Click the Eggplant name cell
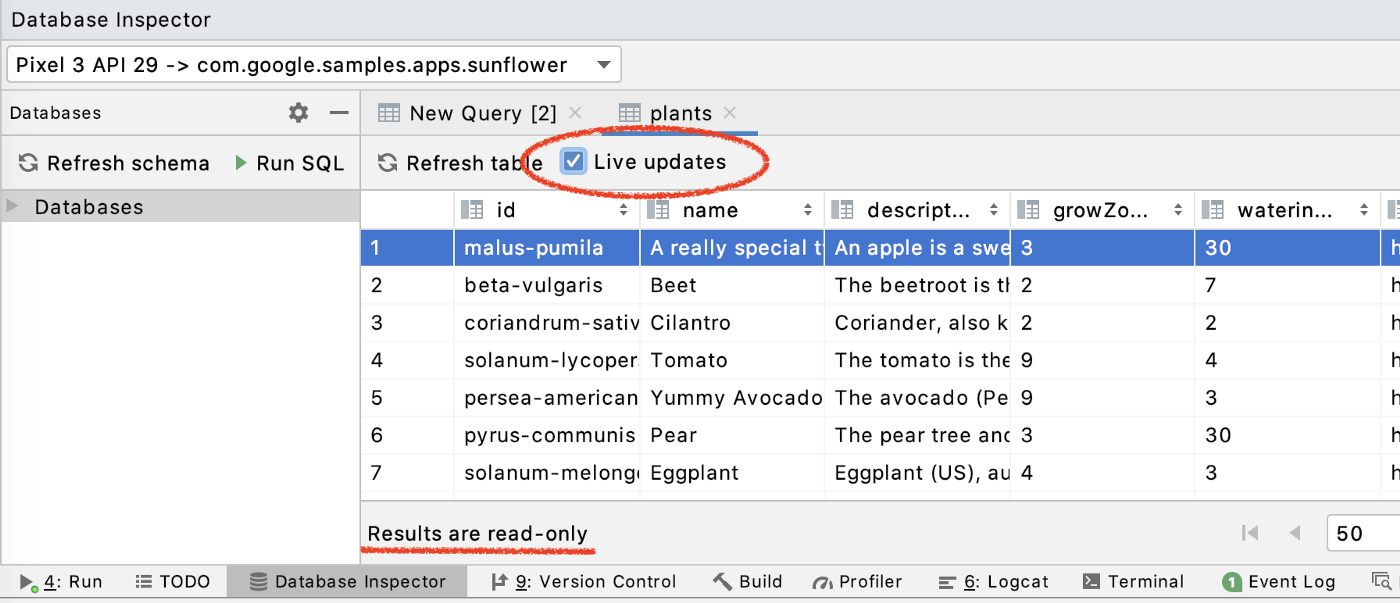Screen dimensions: 1400x603 tap(732, 473)
